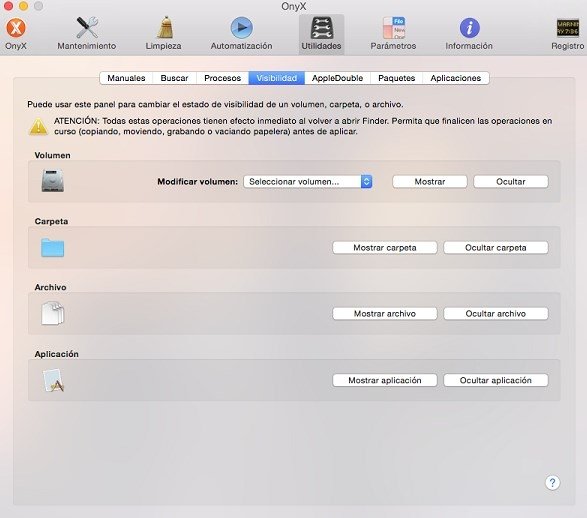Image resolution: width=587 pixels, height=518 pixels.
Task: Click the Ocultar volume button
Action: point(511,182)
